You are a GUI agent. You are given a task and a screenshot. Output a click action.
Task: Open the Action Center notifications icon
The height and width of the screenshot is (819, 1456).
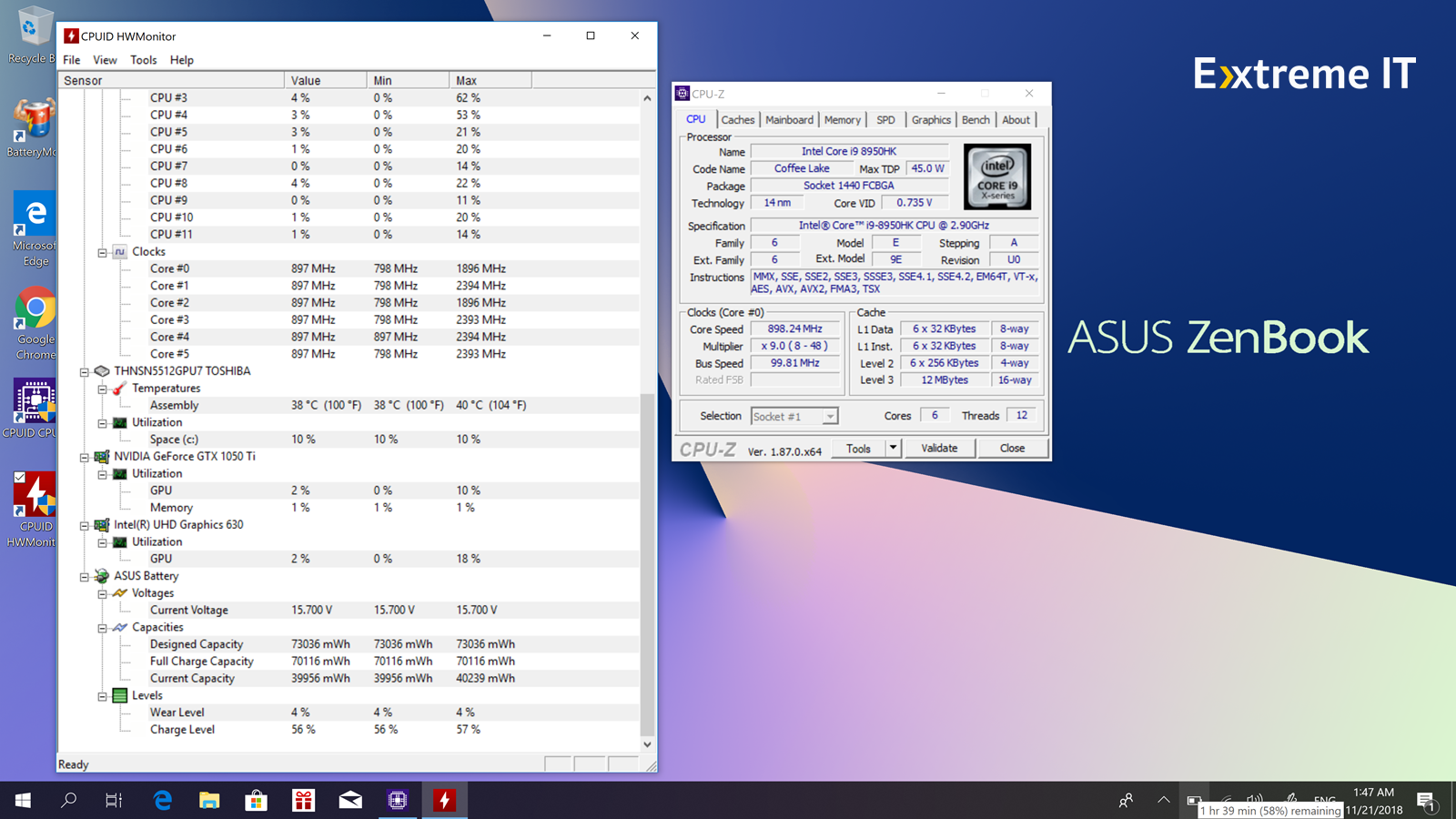pyautogui.click(x=1426, y=801)
